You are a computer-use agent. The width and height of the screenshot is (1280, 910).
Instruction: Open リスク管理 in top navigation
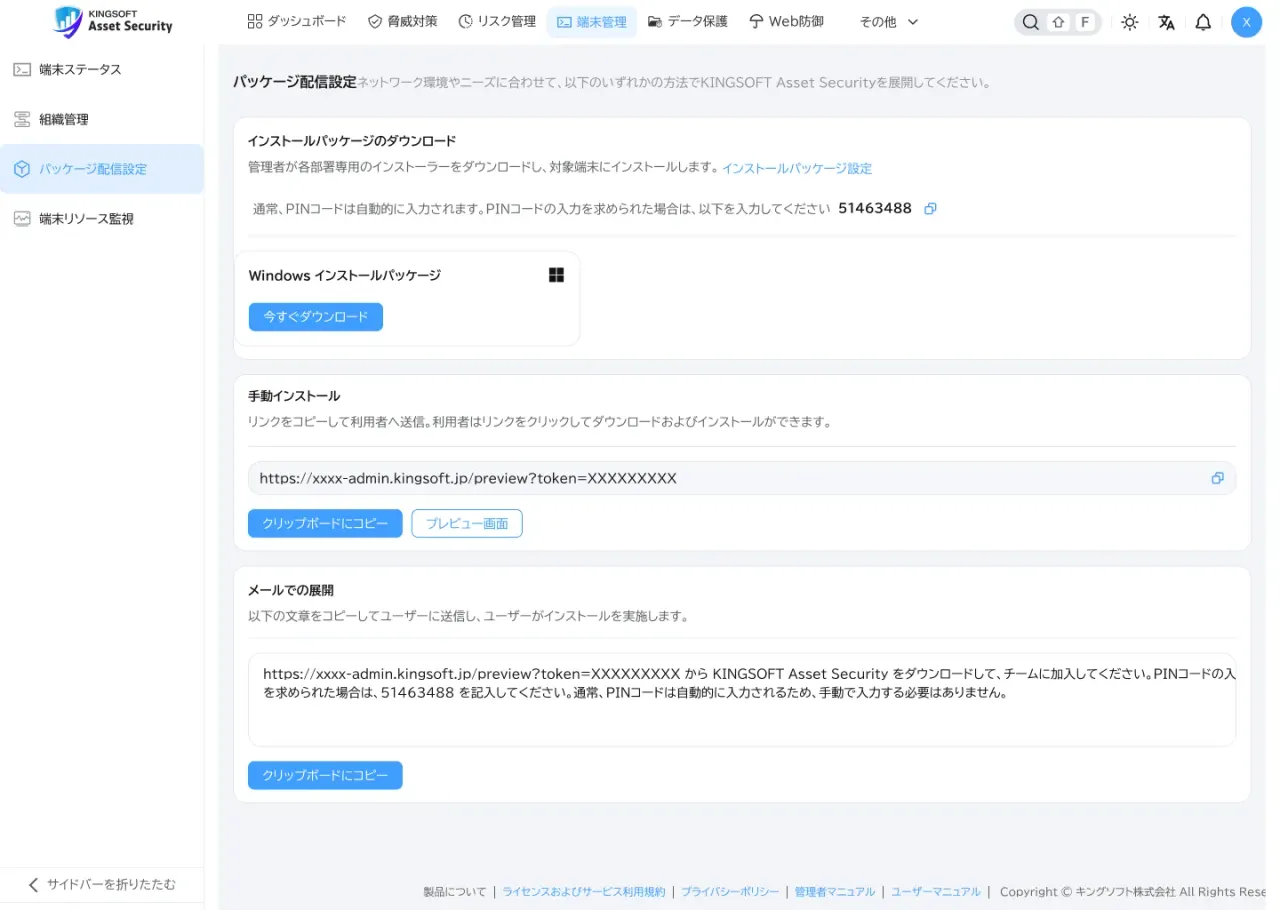497,21
